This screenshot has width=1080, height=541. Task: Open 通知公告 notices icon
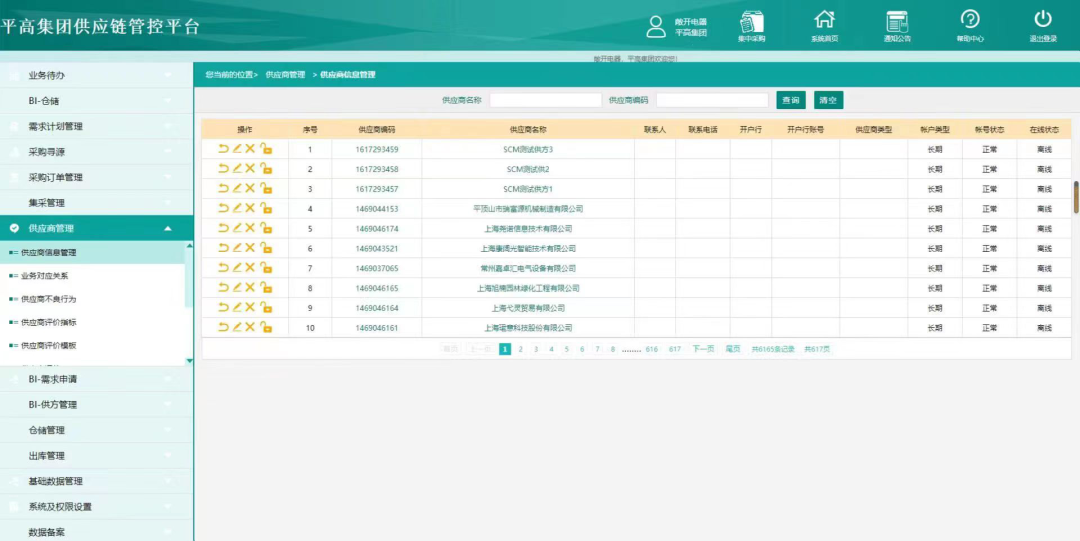897,26
